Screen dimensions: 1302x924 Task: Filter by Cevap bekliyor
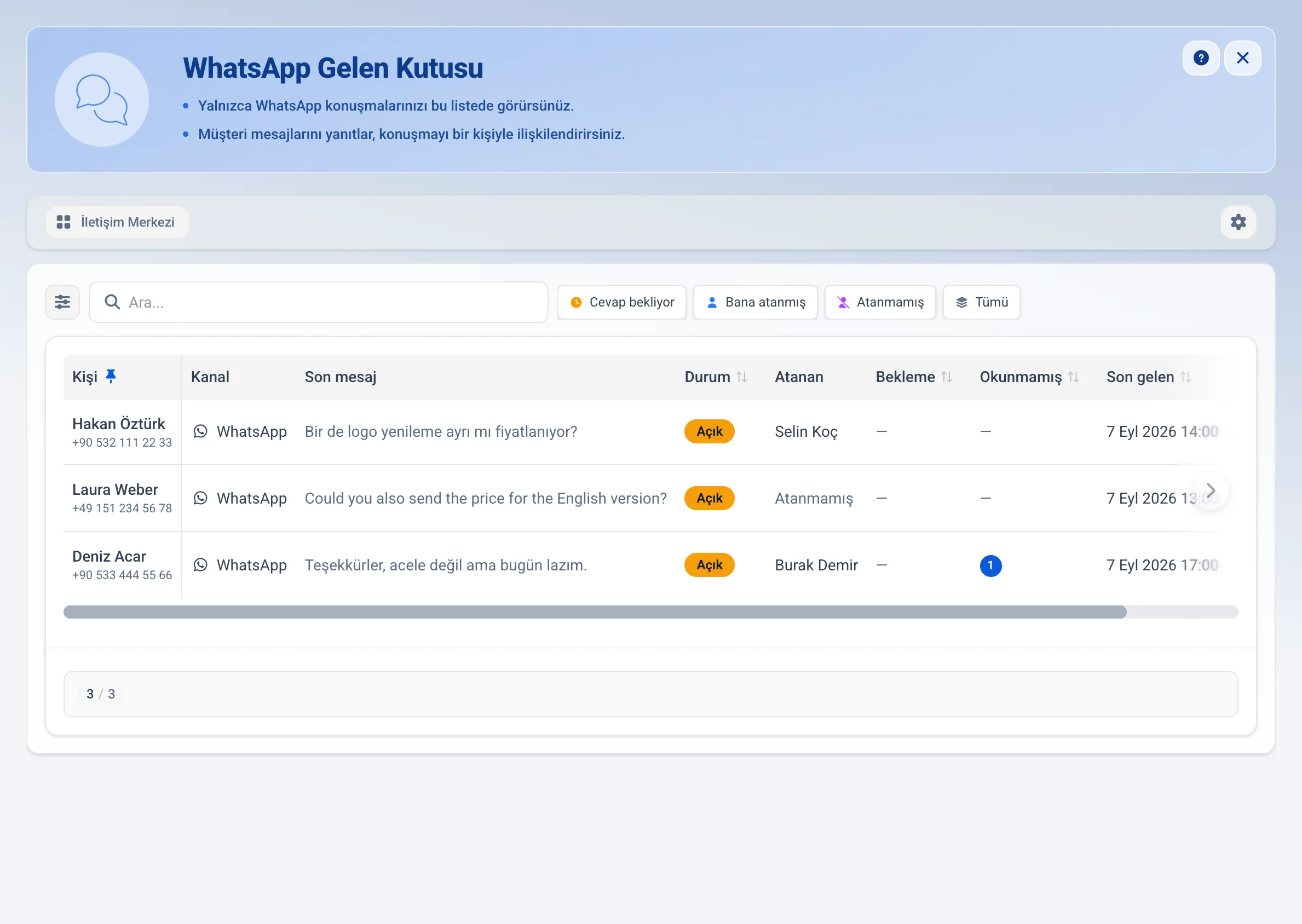[622, 302]
